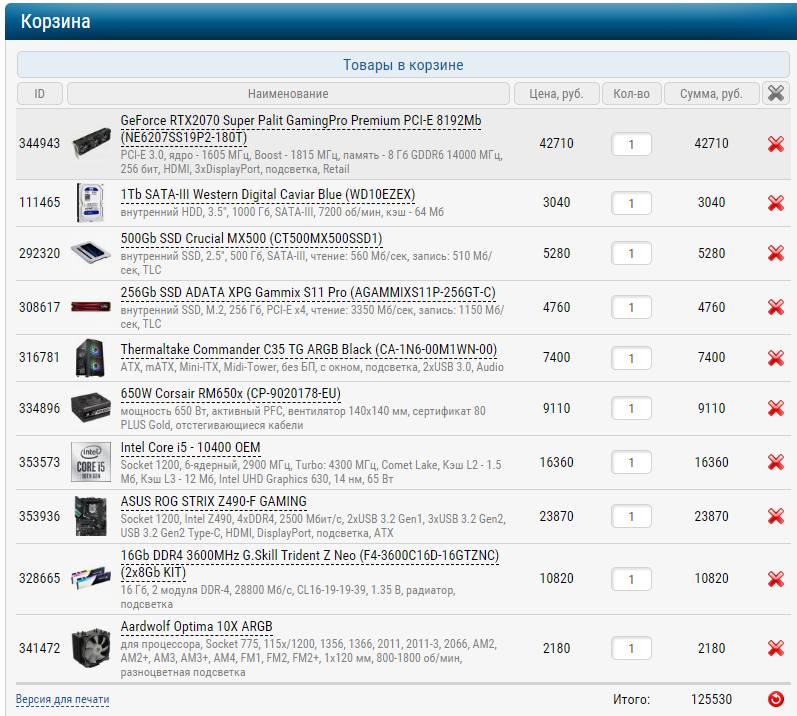Viewport: 797px width, 716px height.
Task: Select sum 16360 in Сумма column
Action: click(x=712, y=462)
